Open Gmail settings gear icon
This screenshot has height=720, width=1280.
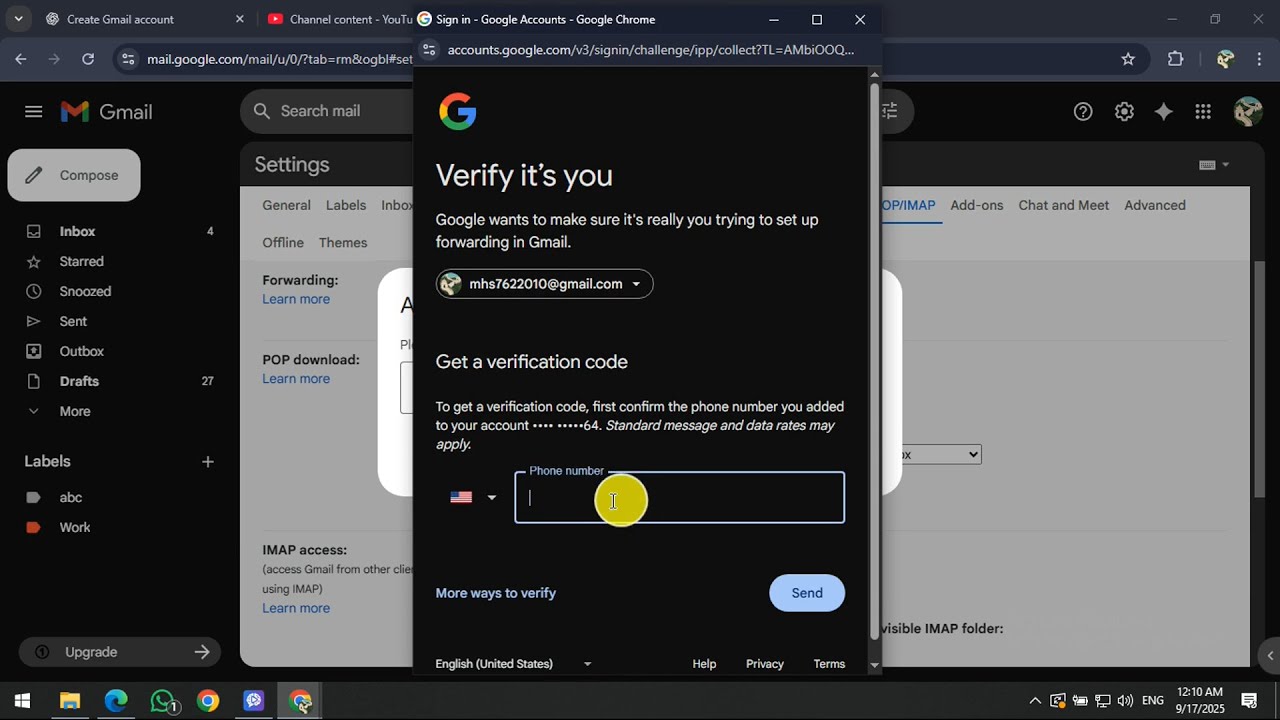coord(1124,112)
